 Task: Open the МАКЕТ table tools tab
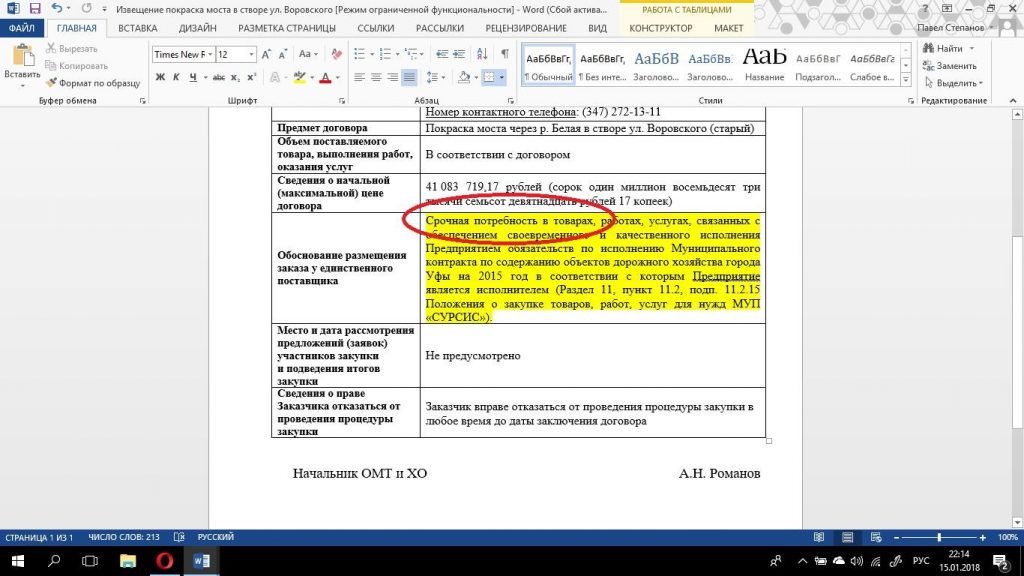pos(728,29)
